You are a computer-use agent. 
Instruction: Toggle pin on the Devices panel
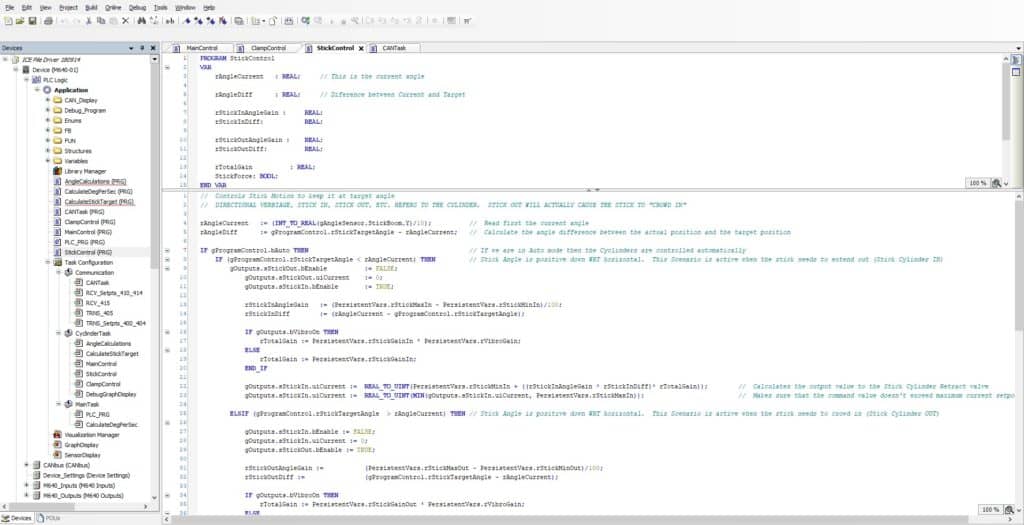143,48
